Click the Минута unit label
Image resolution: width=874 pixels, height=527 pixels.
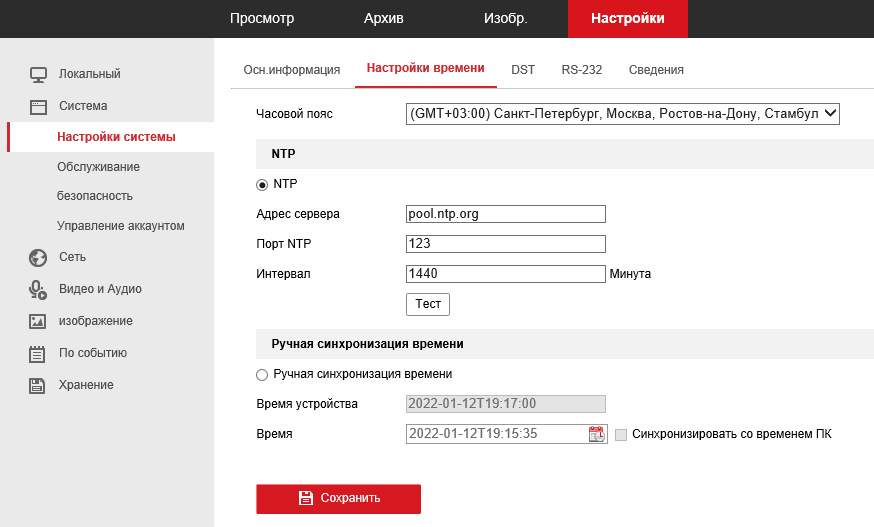click(x=630, y=274)
